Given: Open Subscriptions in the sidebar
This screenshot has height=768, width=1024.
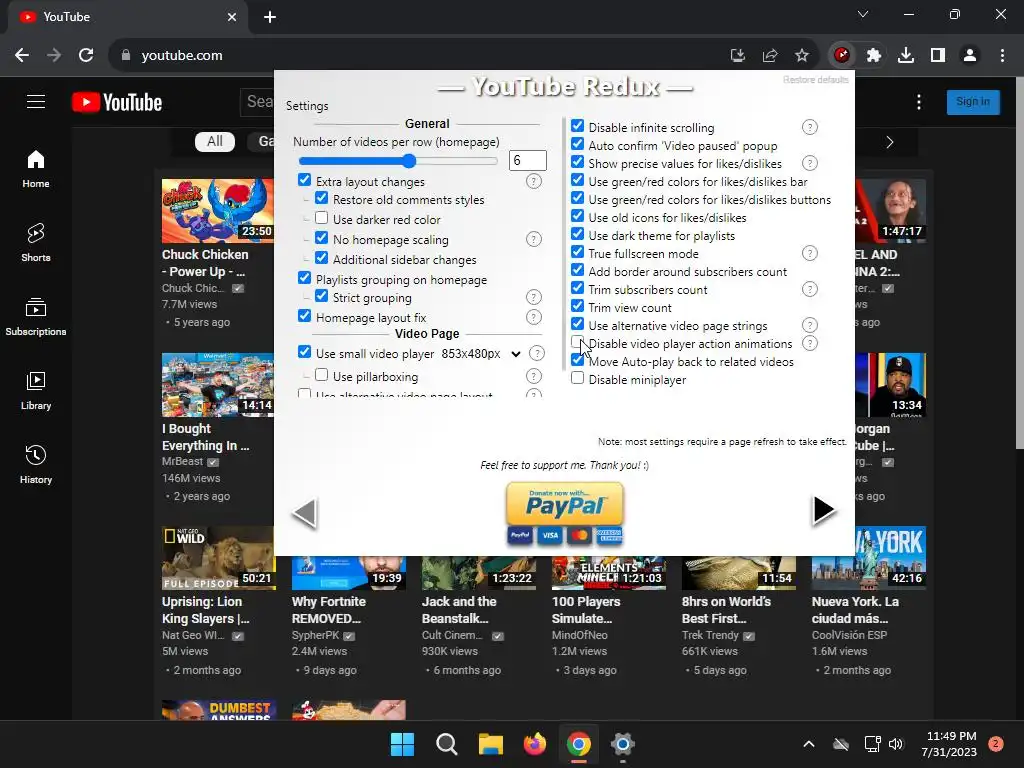Looking at the screenshot, I should pyautogui.click(x=36, y=317).
